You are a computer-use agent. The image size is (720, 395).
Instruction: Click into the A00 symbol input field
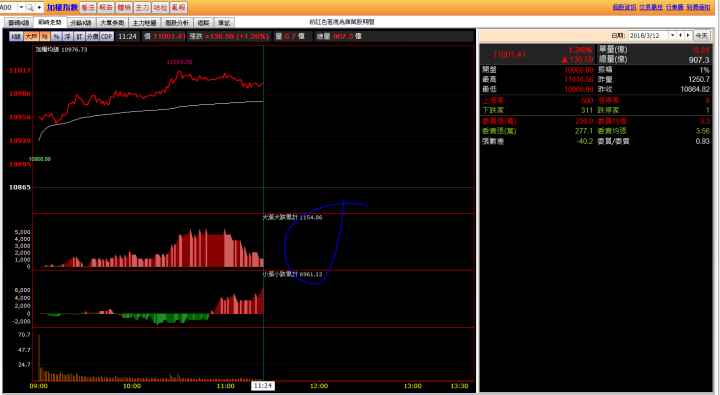(8, 7)
